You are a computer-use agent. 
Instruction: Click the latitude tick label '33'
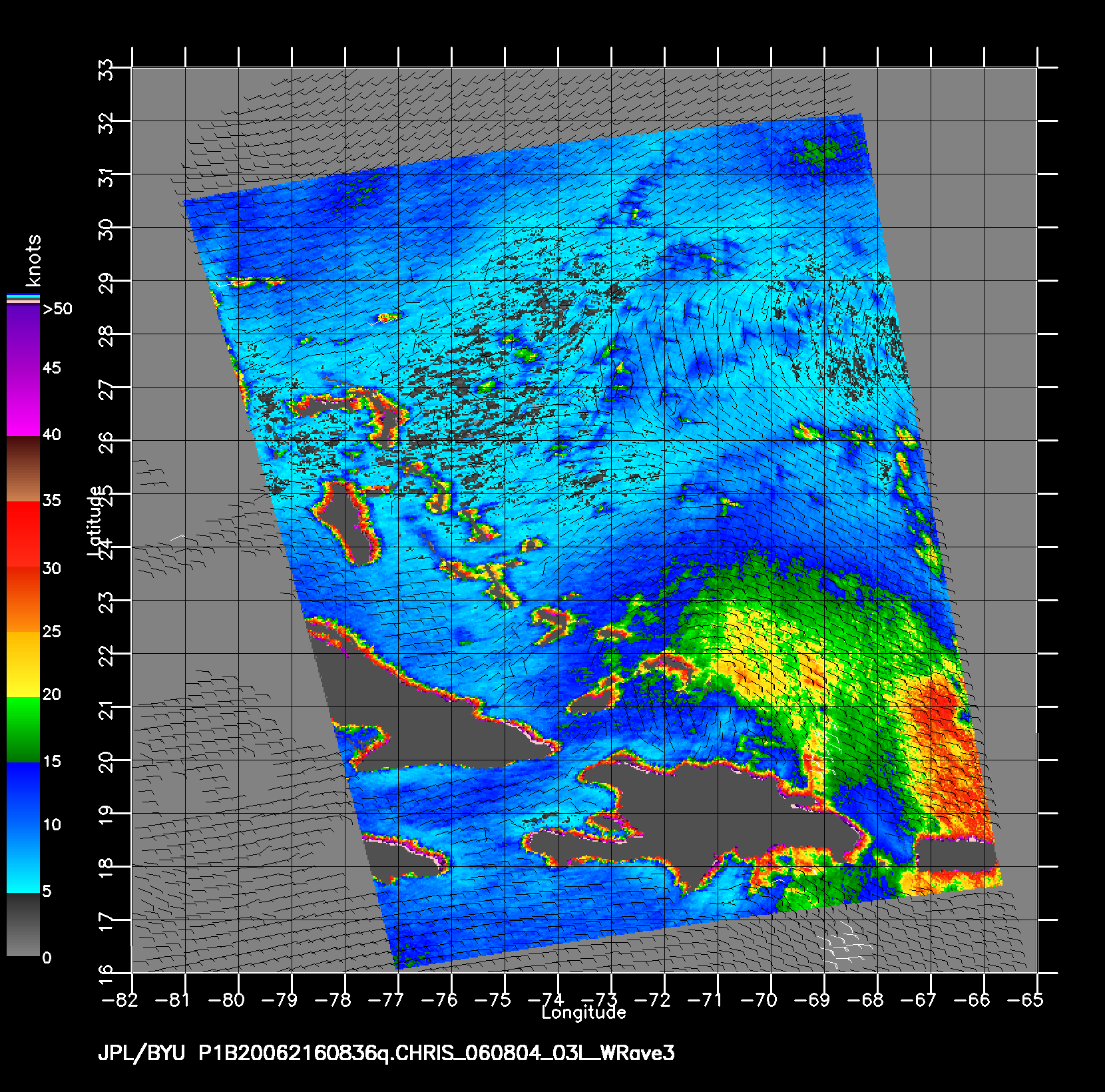105,70
